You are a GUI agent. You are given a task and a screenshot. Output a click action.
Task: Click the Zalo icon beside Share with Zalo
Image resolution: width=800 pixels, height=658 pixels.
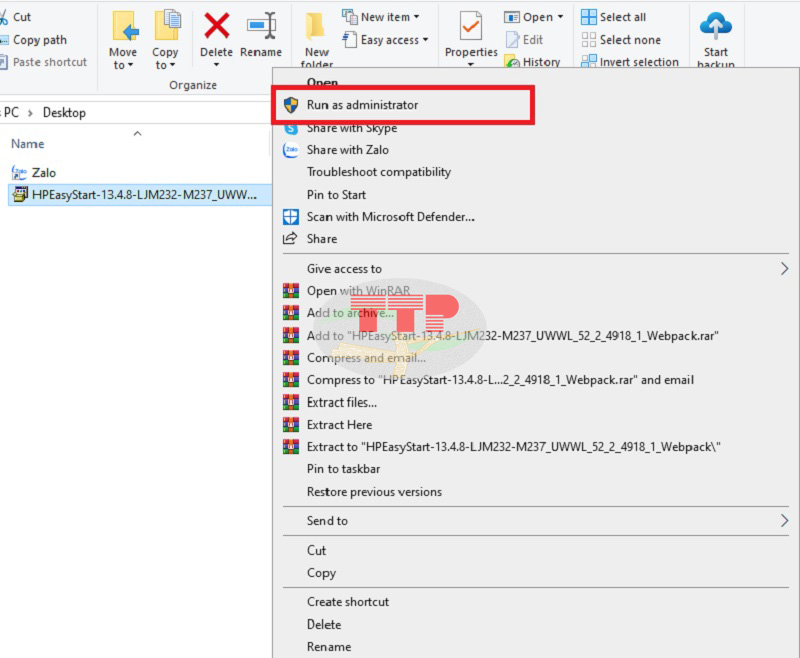click(x=291, y=150)
